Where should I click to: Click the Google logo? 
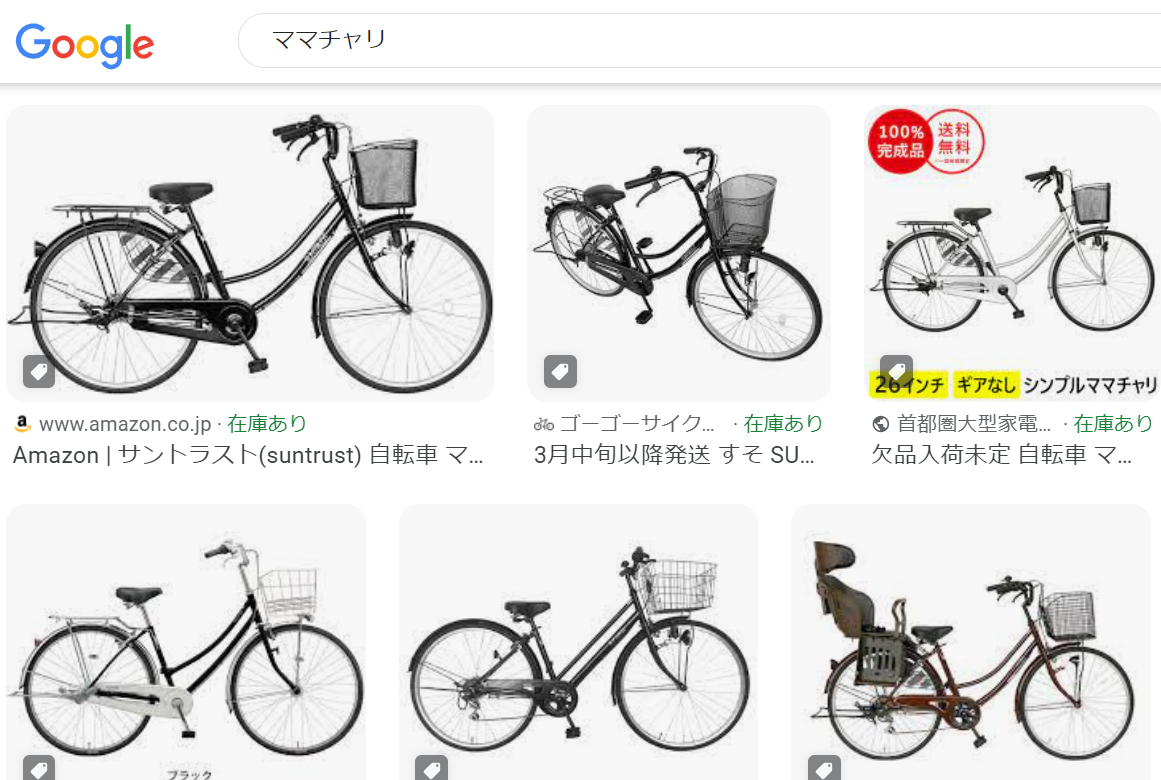click(x=84, y=44)
